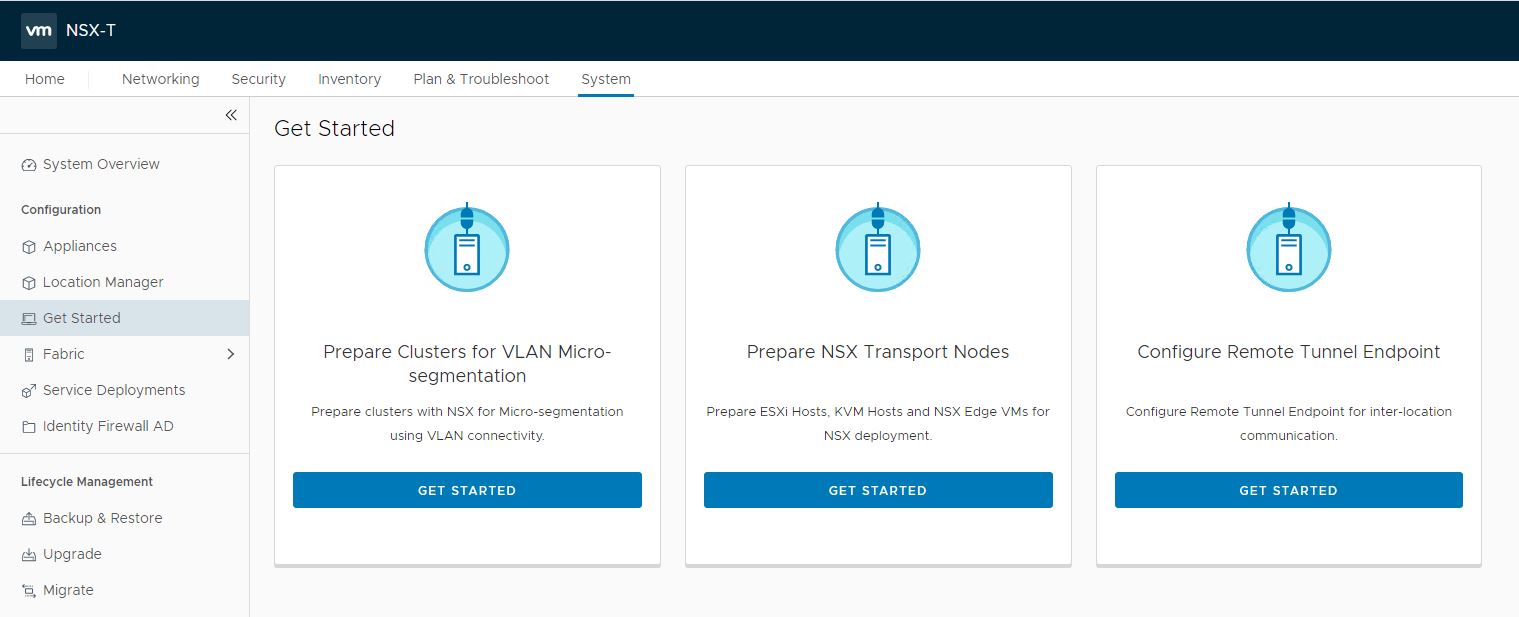Click the Identity Firewall AD folder icon
Image resolution: width=1519 pixels, height=617 pixels.
pos(29,427)
